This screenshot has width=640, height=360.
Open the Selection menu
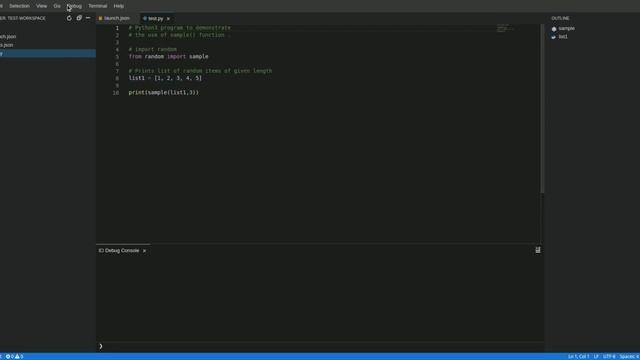point(19,6)
